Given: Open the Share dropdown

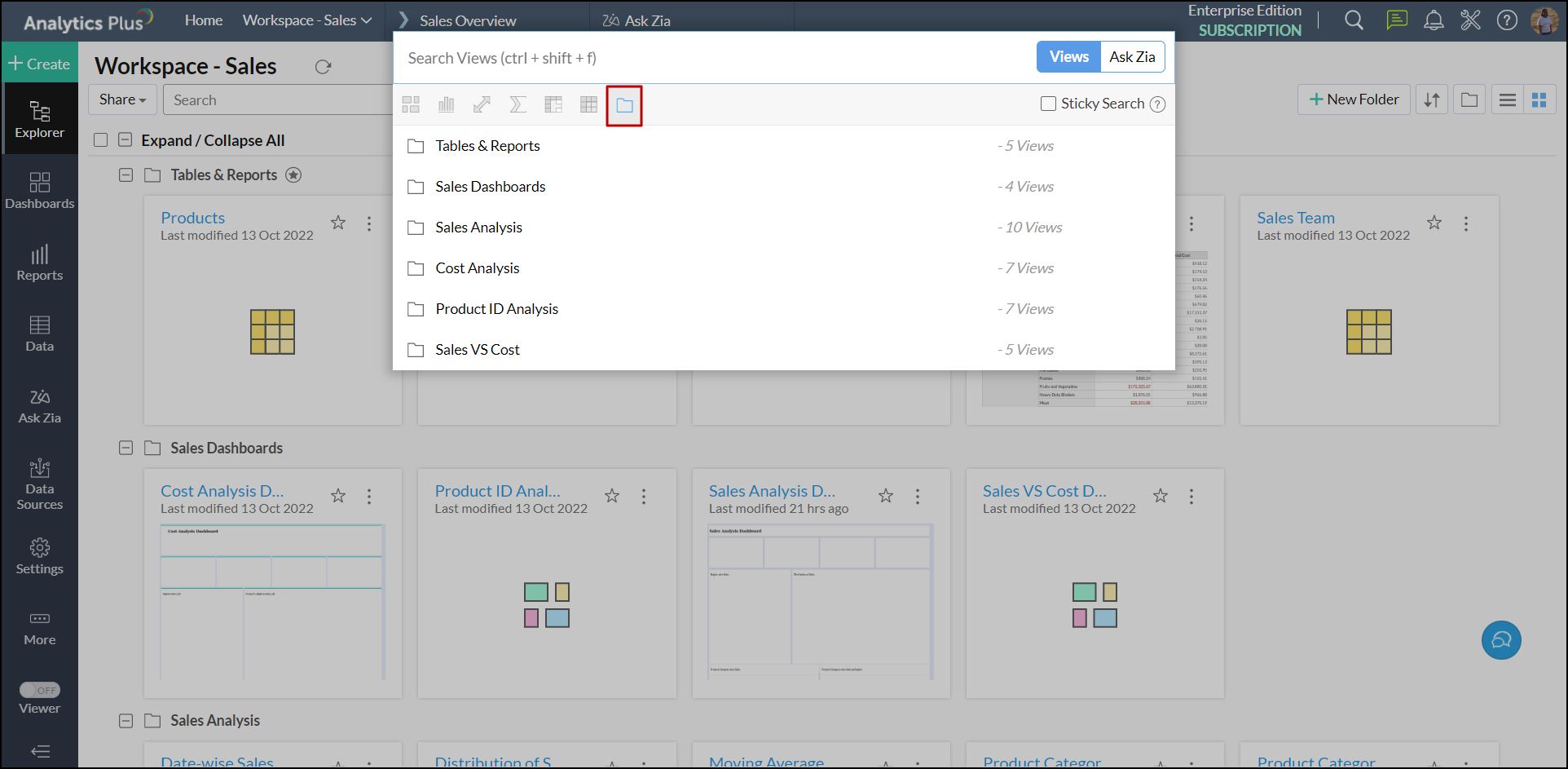Looking at the screenshot, I should tap(122, 99).
